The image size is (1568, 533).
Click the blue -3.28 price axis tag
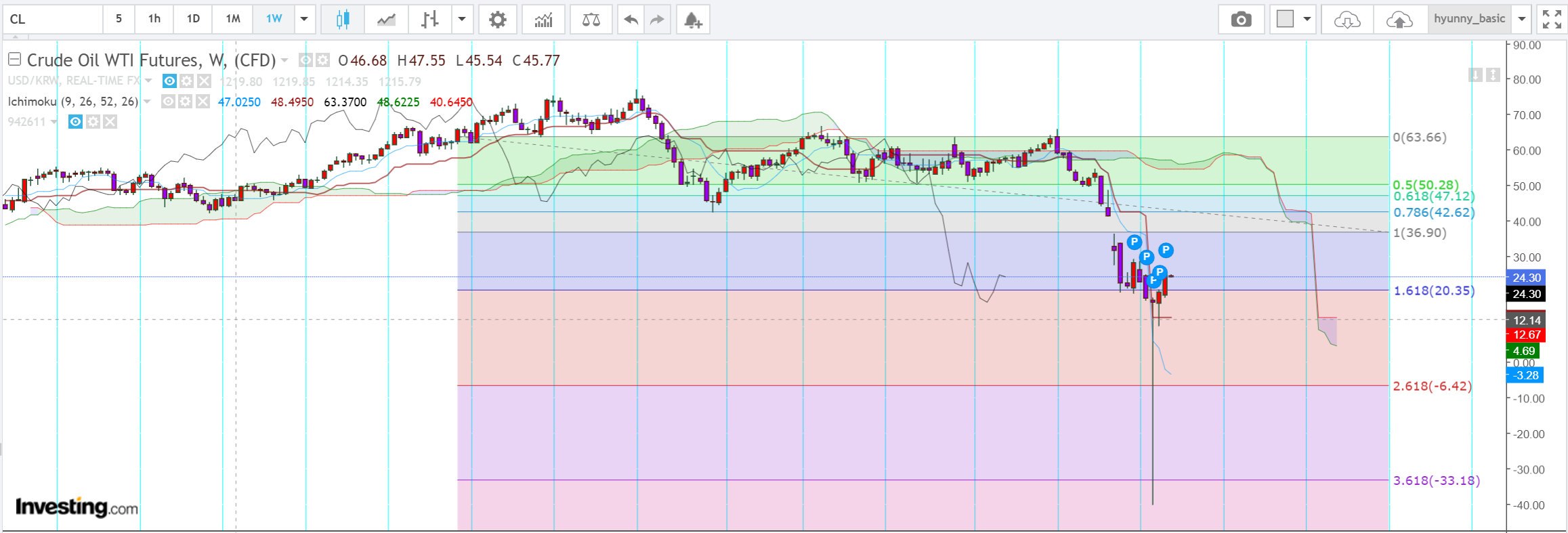pyautogui.click(x=1525, y=375)
